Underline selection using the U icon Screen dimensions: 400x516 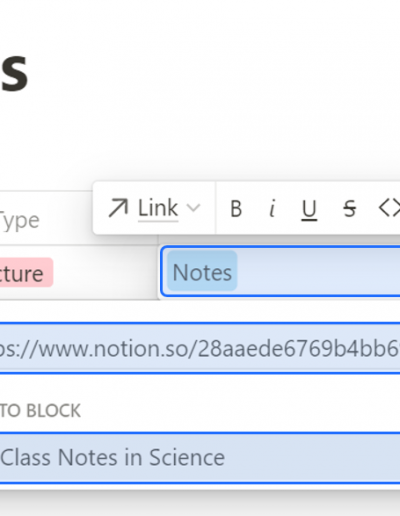click(x=309, y=210)
